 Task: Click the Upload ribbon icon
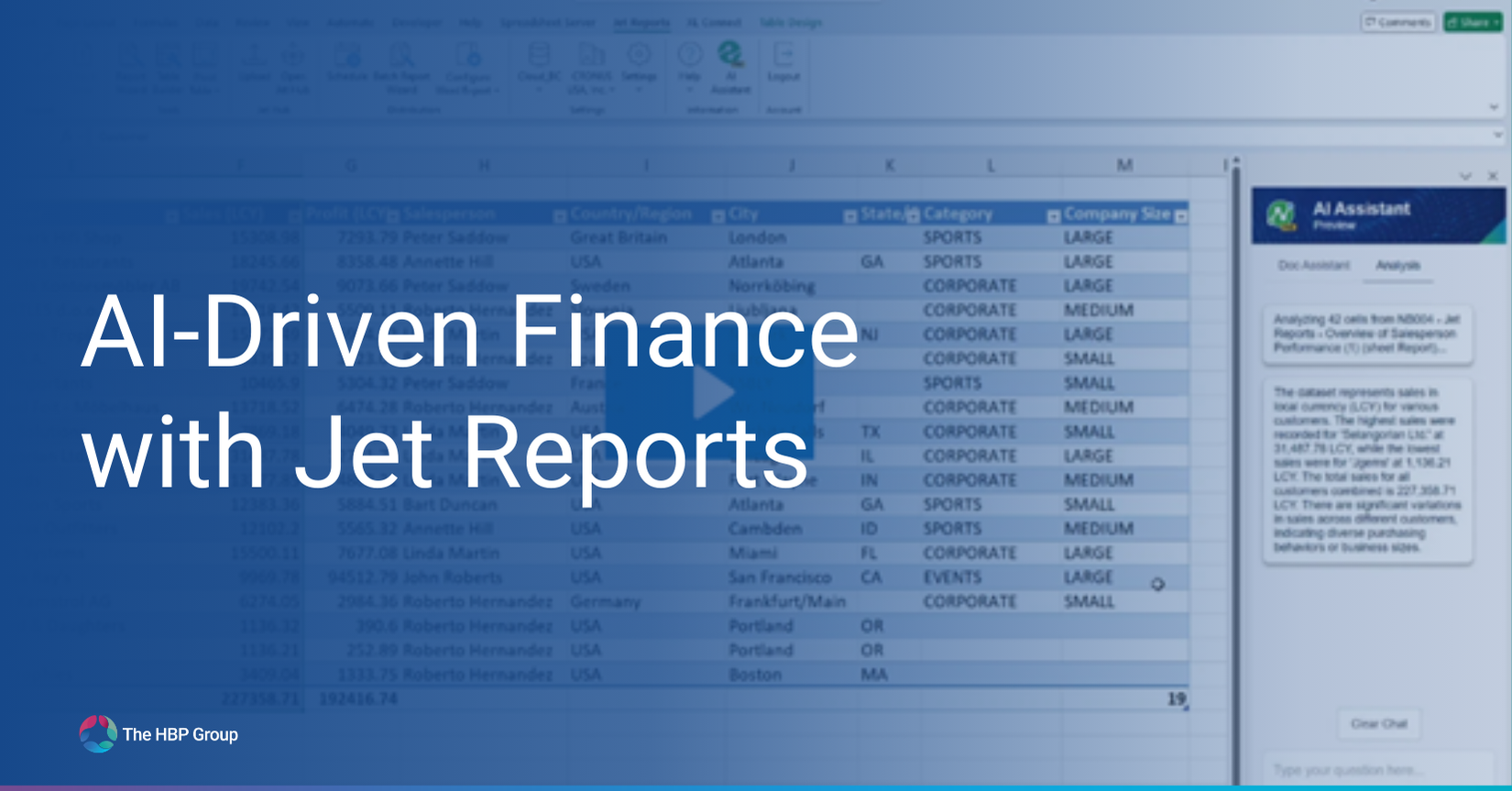254,62
